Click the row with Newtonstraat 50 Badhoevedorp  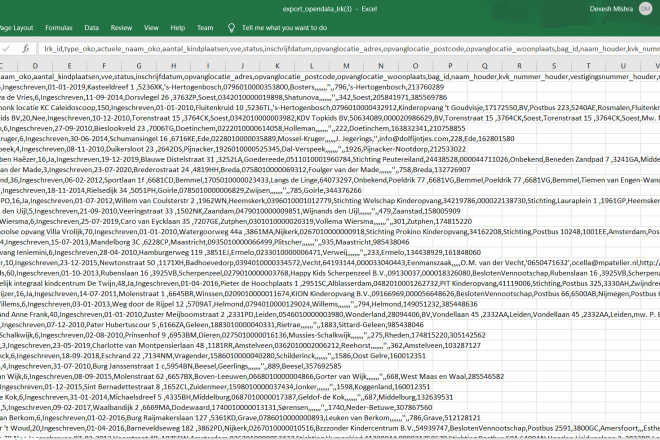click(330, 263)
